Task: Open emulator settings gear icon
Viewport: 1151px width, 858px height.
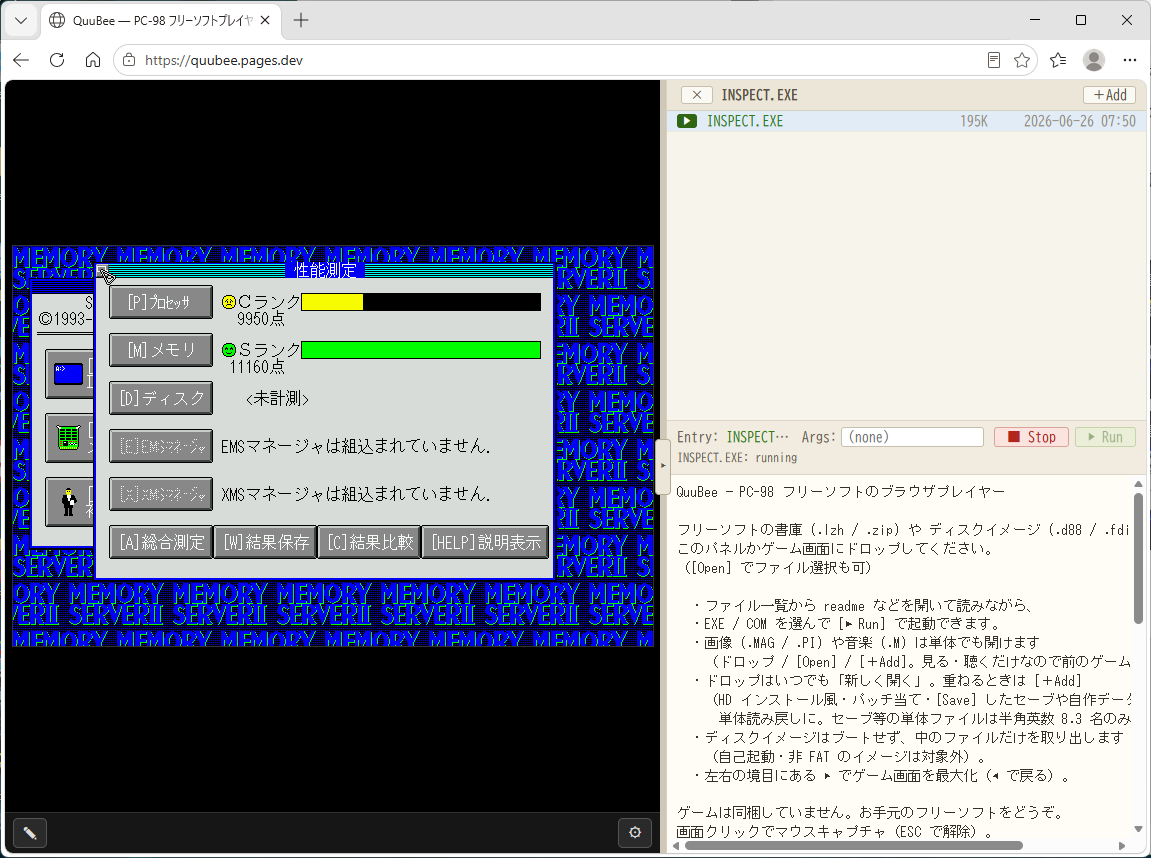Action: coord(635,832)
